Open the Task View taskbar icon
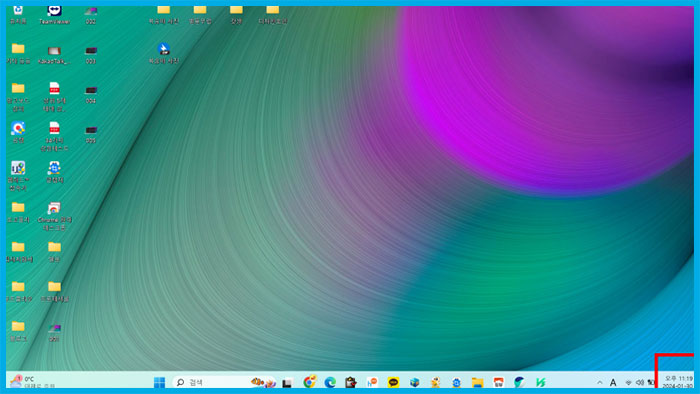The image size is (700, 394). point(287,382)
